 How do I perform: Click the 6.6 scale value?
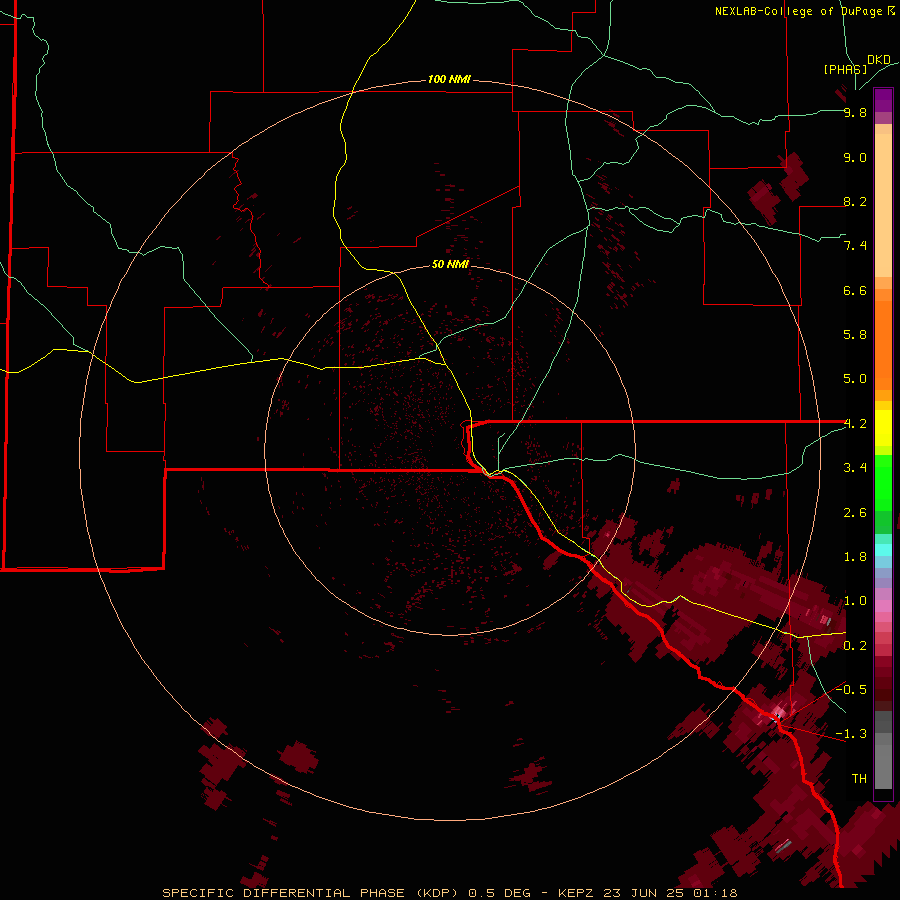pyautogui.click(x=855, y=290)
